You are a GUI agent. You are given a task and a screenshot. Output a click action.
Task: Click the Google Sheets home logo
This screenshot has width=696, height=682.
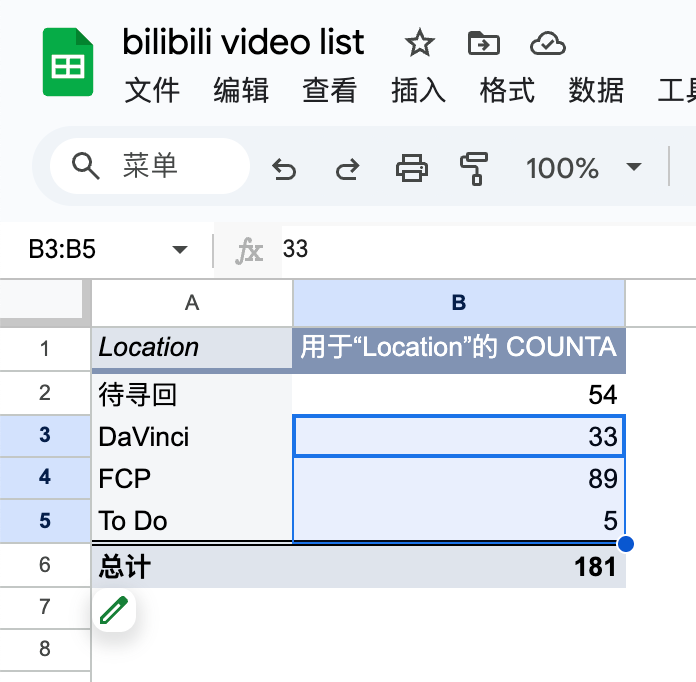pos(68,62)
